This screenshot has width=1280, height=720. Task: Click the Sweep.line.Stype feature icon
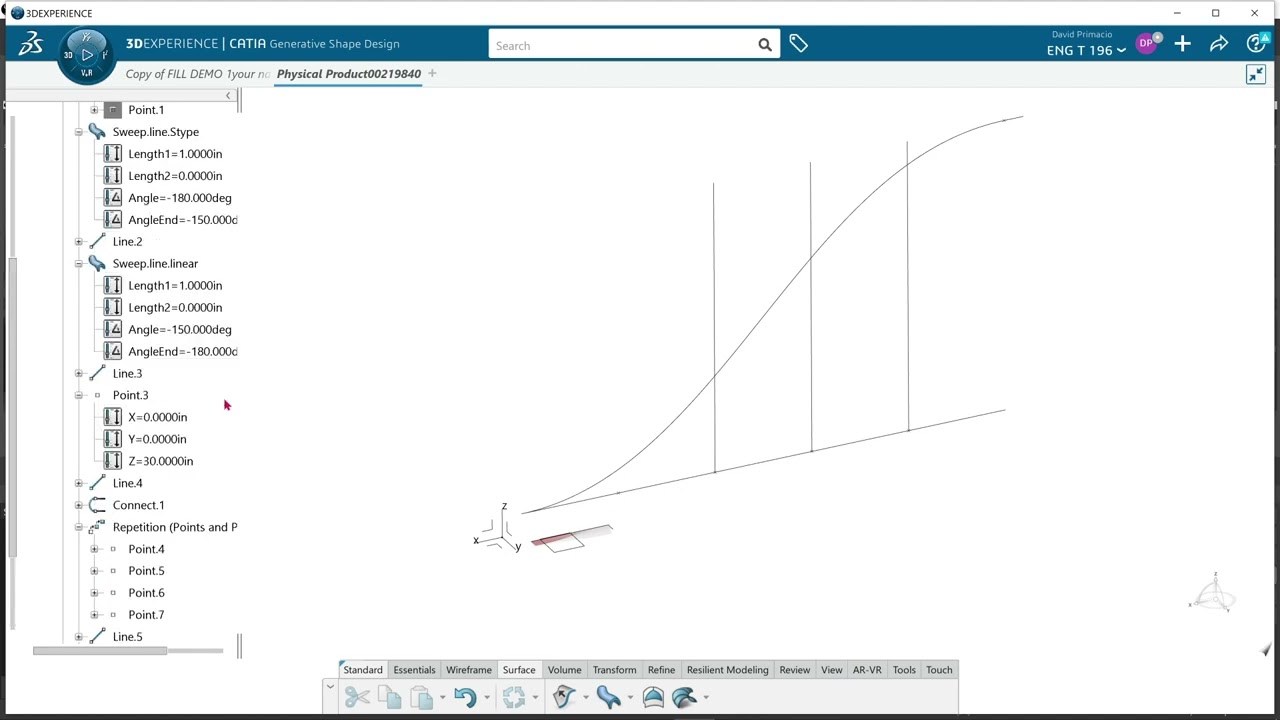(96, 132)
